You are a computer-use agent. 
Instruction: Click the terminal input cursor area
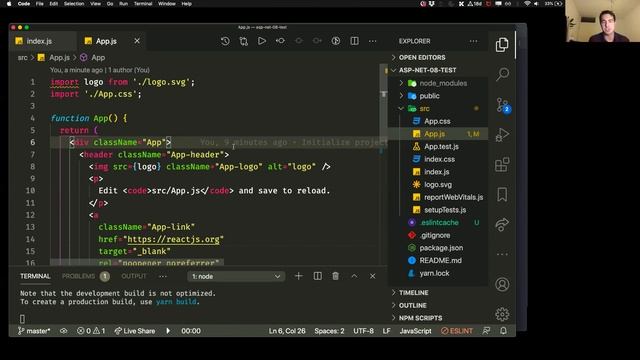coord(22,319)
